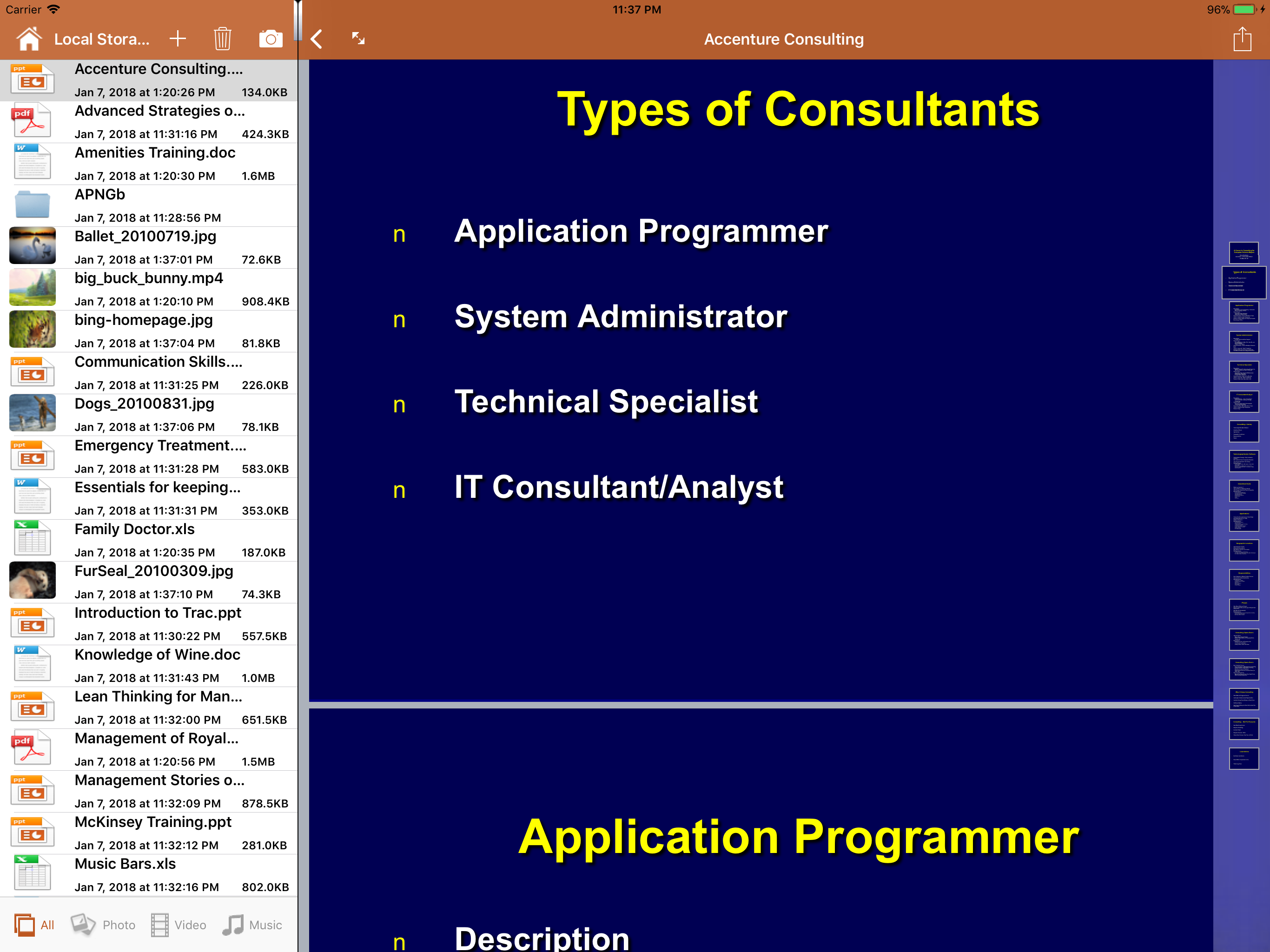Screen dimensions: 1270x952
Task: Open the camera icon
Action: coord(271,39)
